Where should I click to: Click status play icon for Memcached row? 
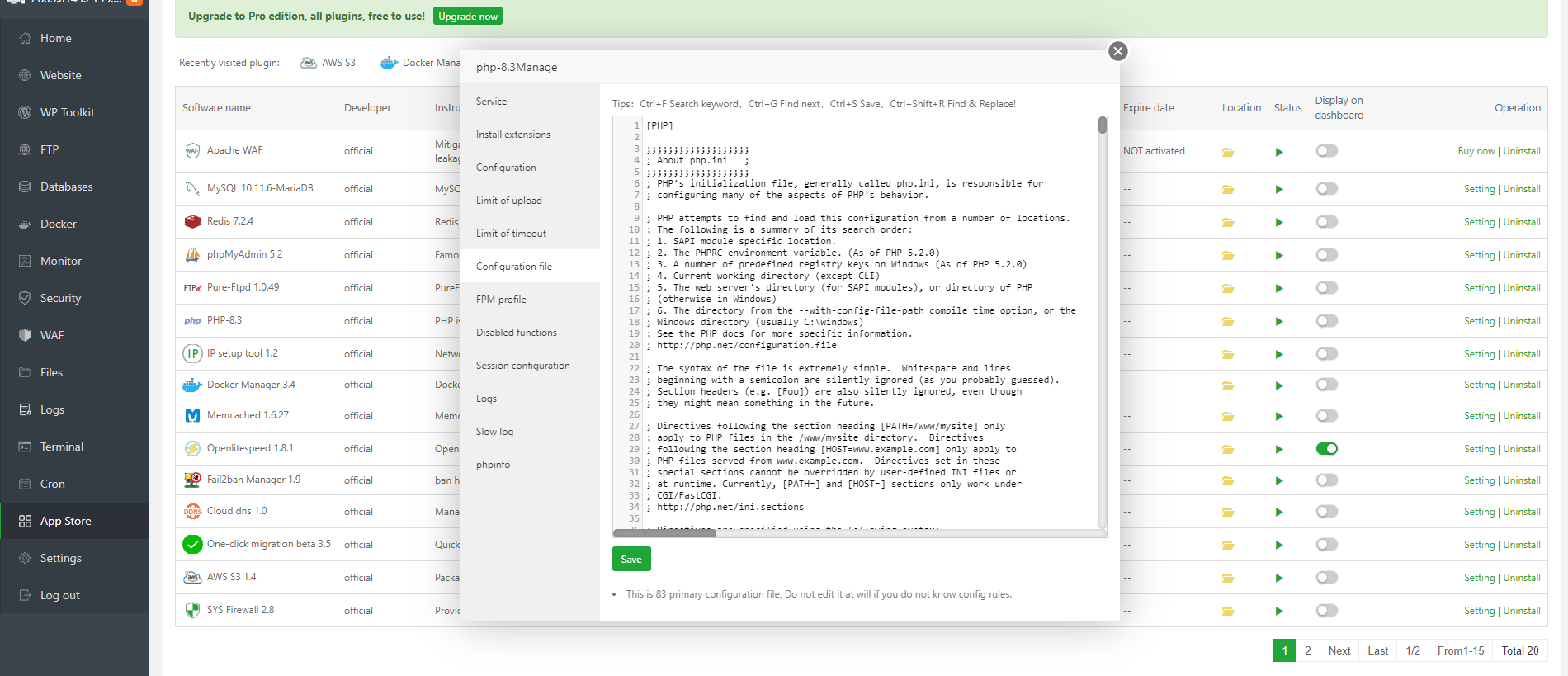point(1279,417)
